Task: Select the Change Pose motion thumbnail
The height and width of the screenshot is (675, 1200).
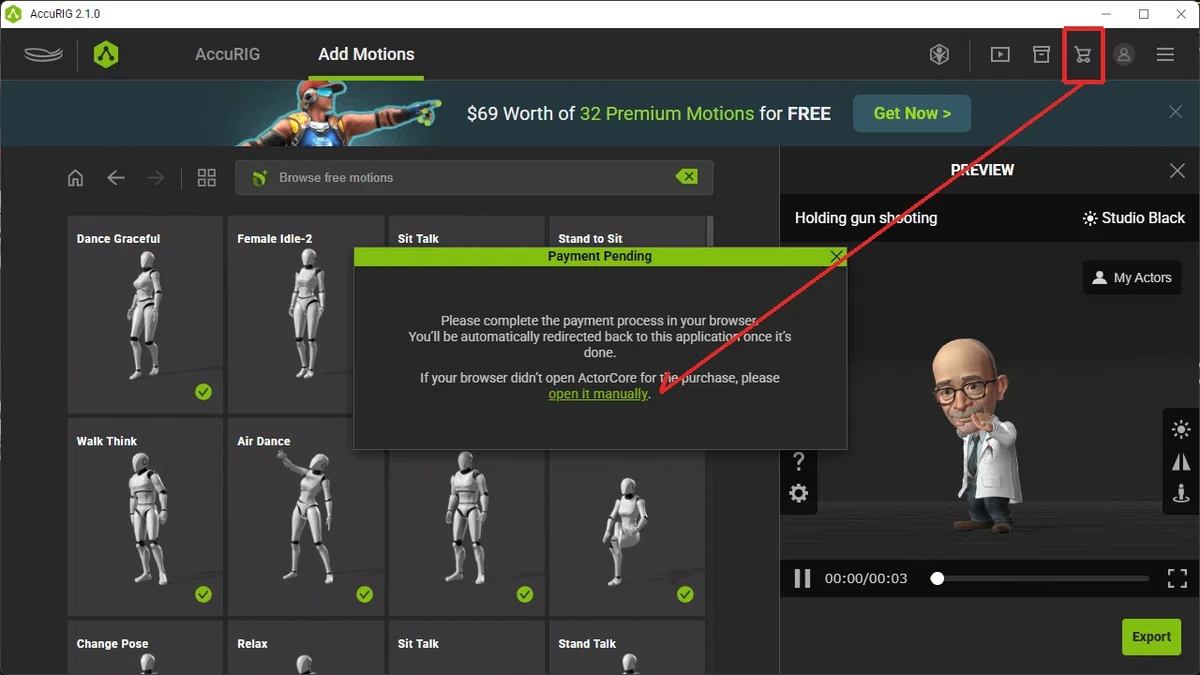Action: [145, 648]
